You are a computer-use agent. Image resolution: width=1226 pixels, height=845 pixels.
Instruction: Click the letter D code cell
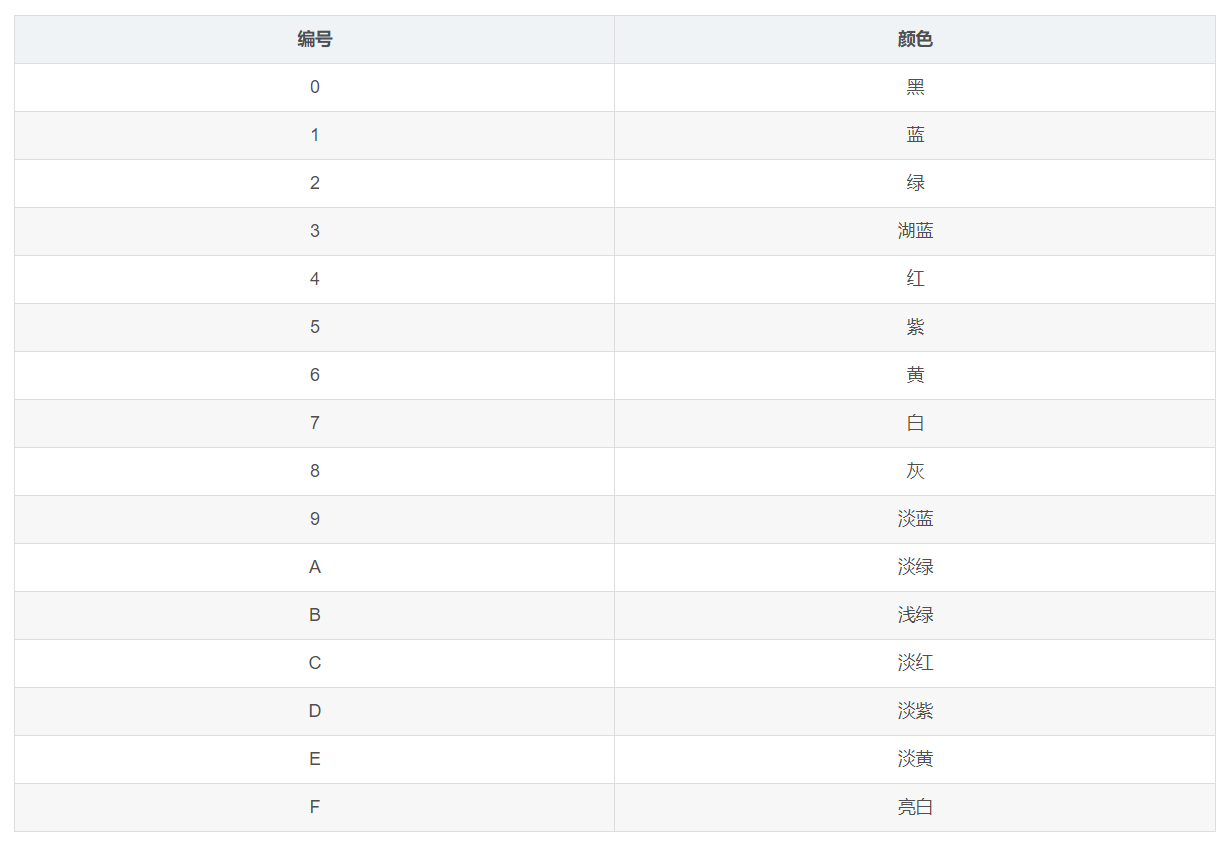314,711
